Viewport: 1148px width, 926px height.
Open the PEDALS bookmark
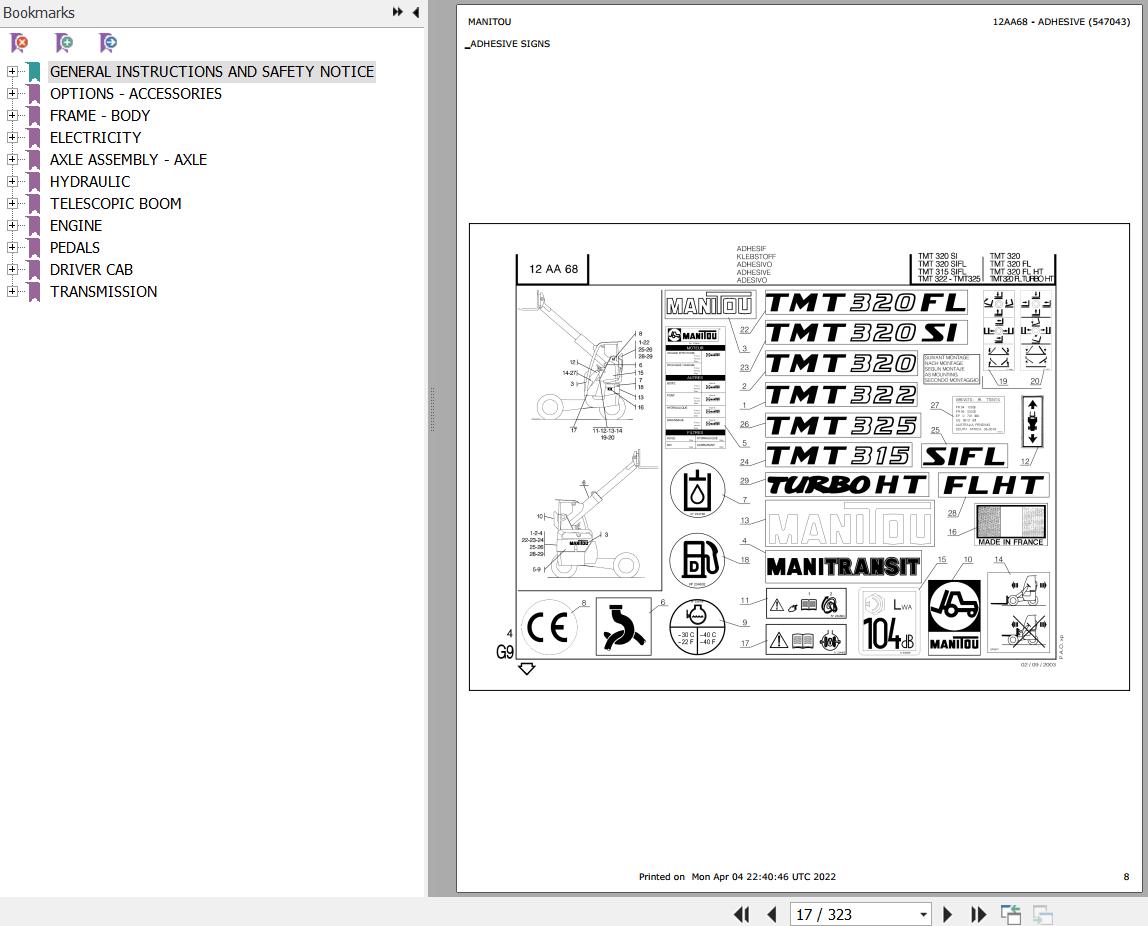pyautogui.click(x=75, y=247)
